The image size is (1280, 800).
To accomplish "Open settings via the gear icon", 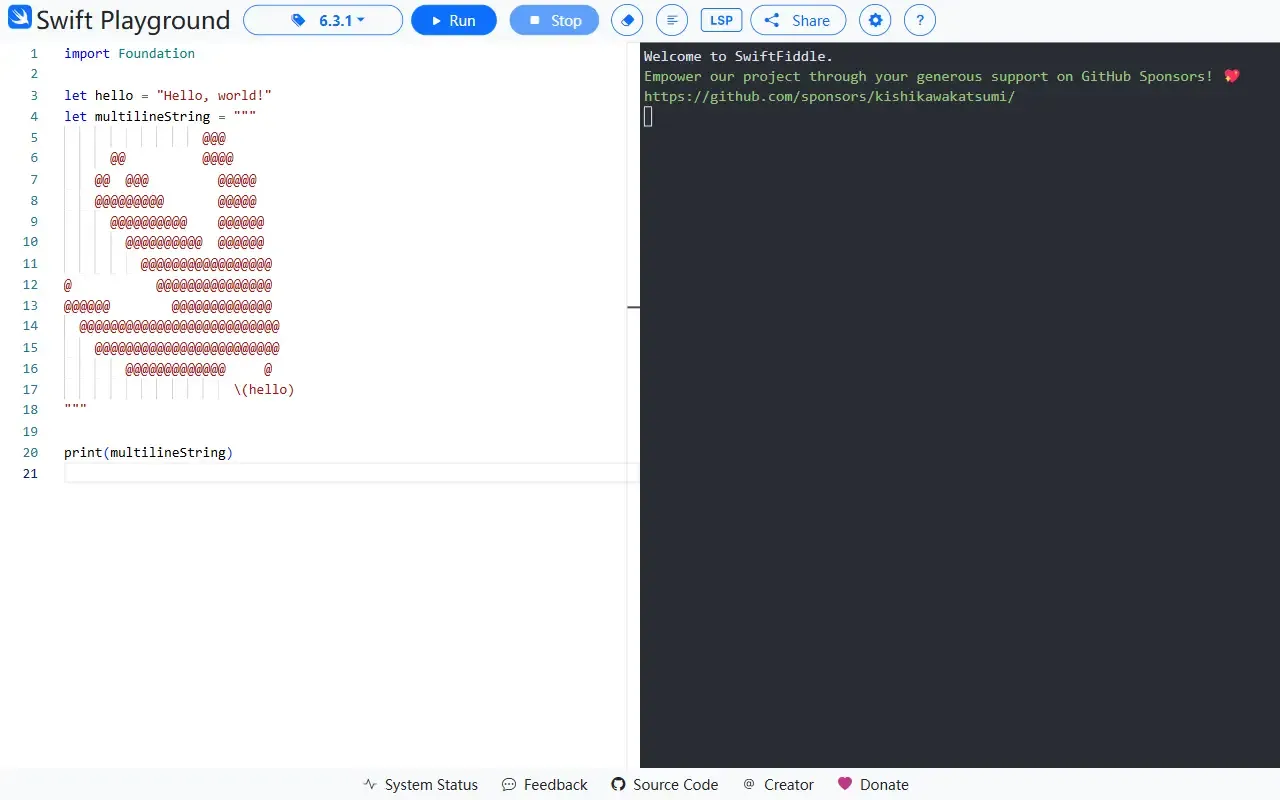I will (875, 20).
